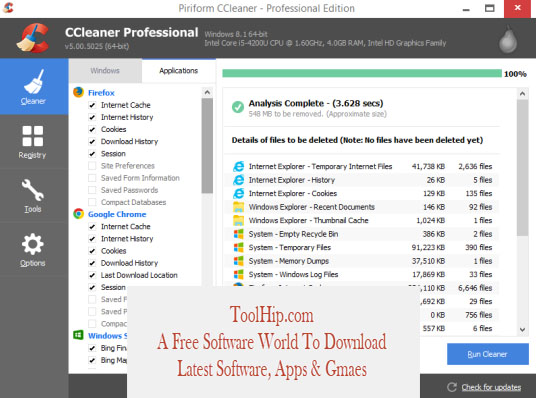Click Windows icon for Windows Log Files row
536x398 pixels.
click(238, 274)
